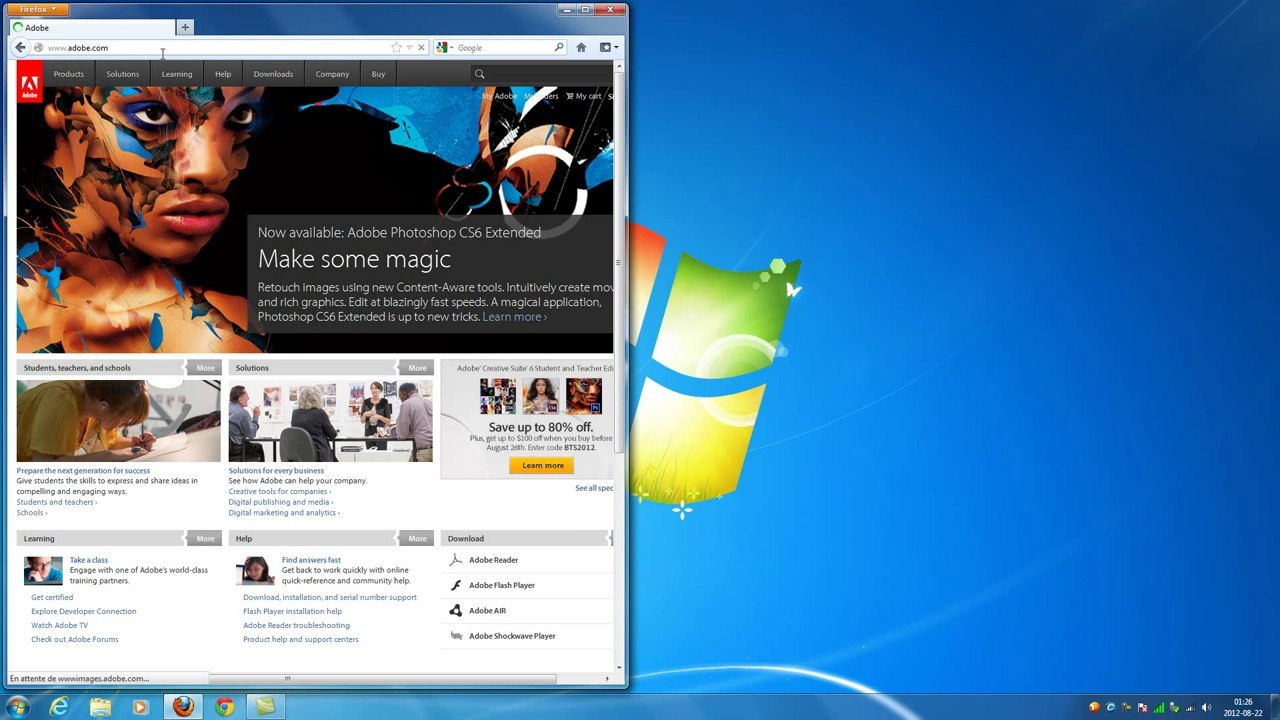Open the Buy menu
1280x720 pixels.
[x=378, y=74]
